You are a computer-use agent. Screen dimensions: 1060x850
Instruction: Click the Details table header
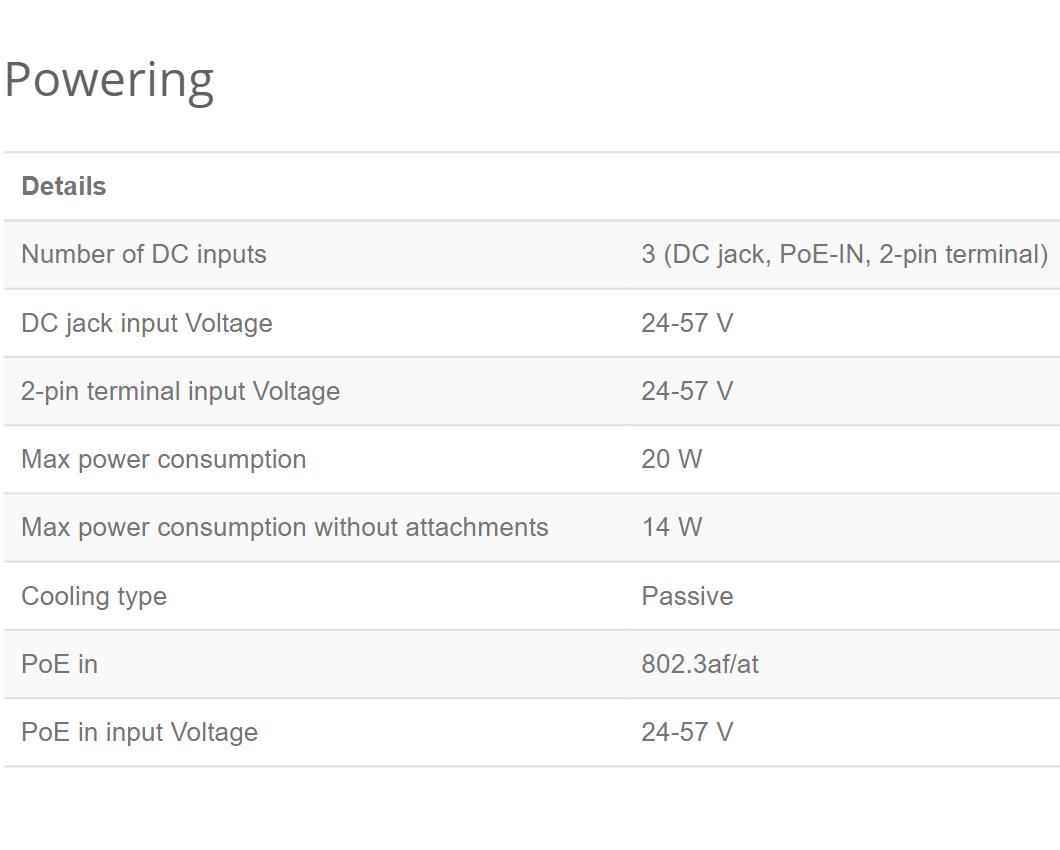click(63, 187)
